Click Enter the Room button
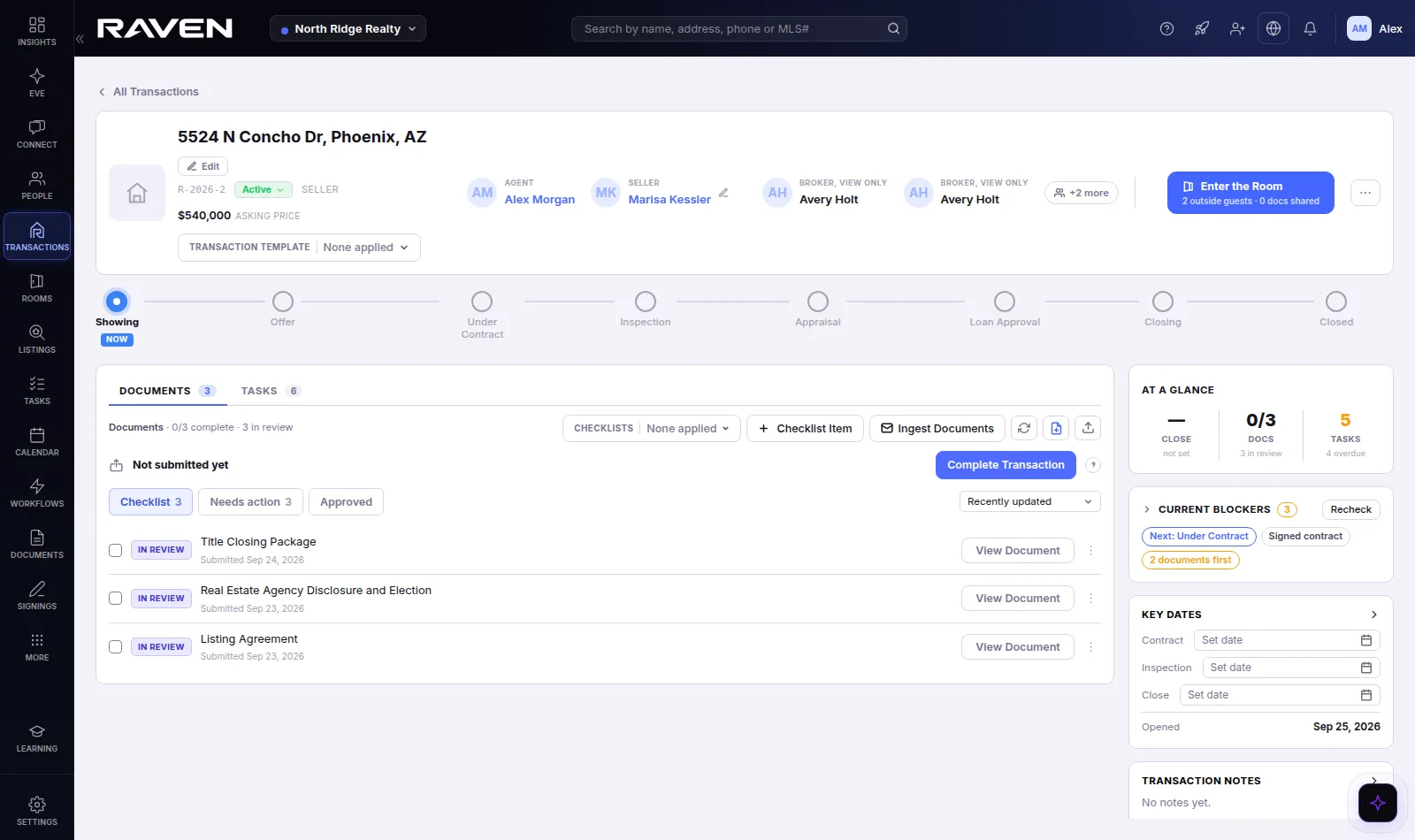The height and width of the screenshot is (840, 1415). (1251, 193)
